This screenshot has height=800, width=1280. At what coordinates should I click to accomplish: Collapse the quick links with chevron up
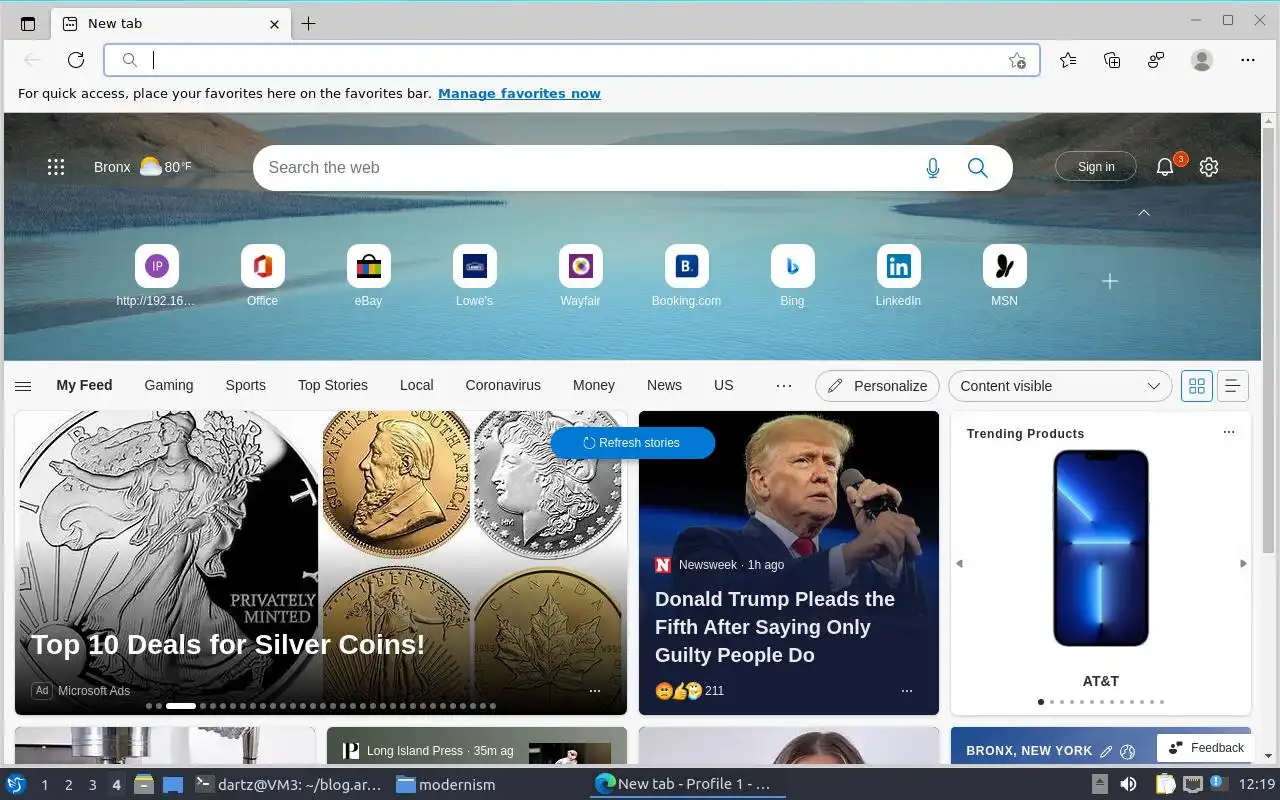tap(1144, 213)
